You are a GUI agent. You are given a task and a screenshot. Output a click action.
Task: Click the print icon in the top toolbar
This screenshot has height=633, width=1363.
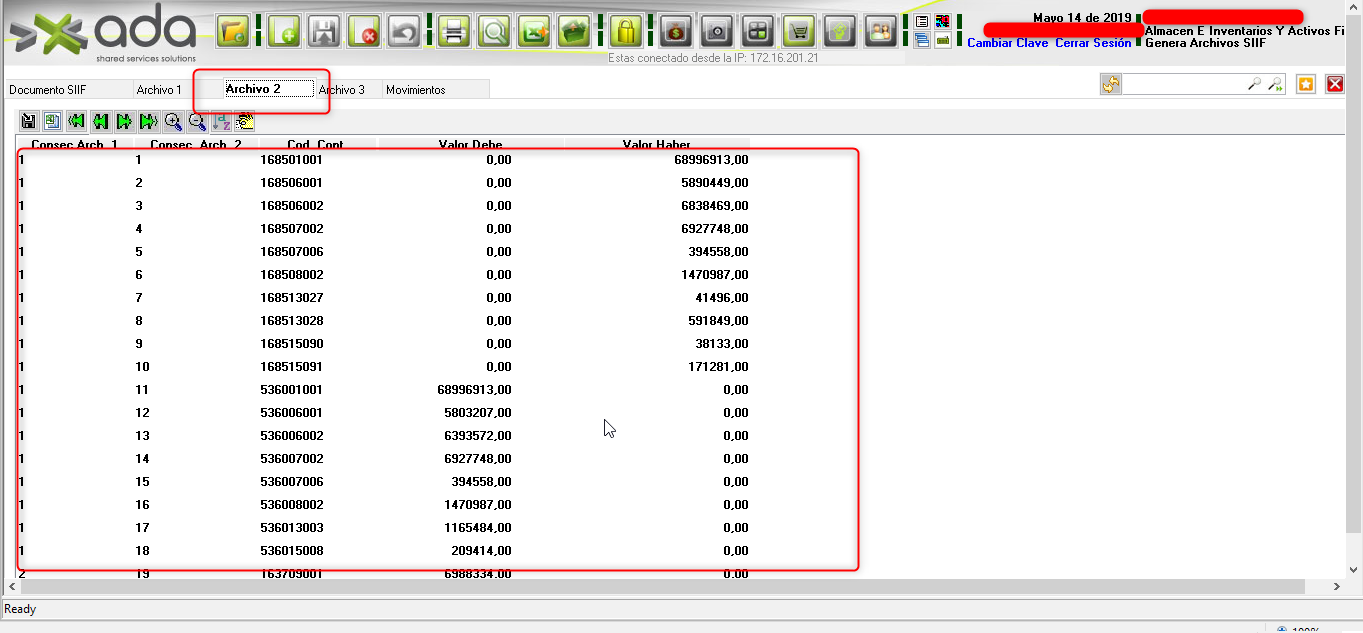(x=452, y=32)
